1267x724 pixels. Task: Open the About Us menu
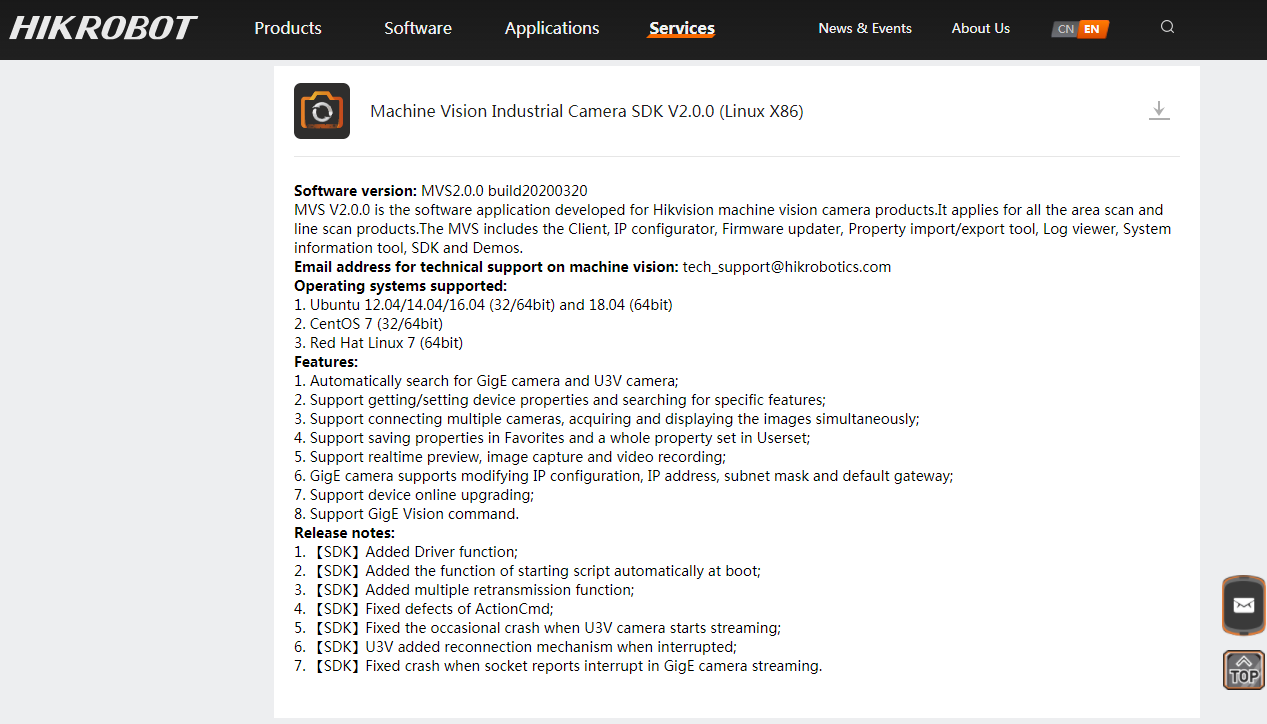click(980, 28)
